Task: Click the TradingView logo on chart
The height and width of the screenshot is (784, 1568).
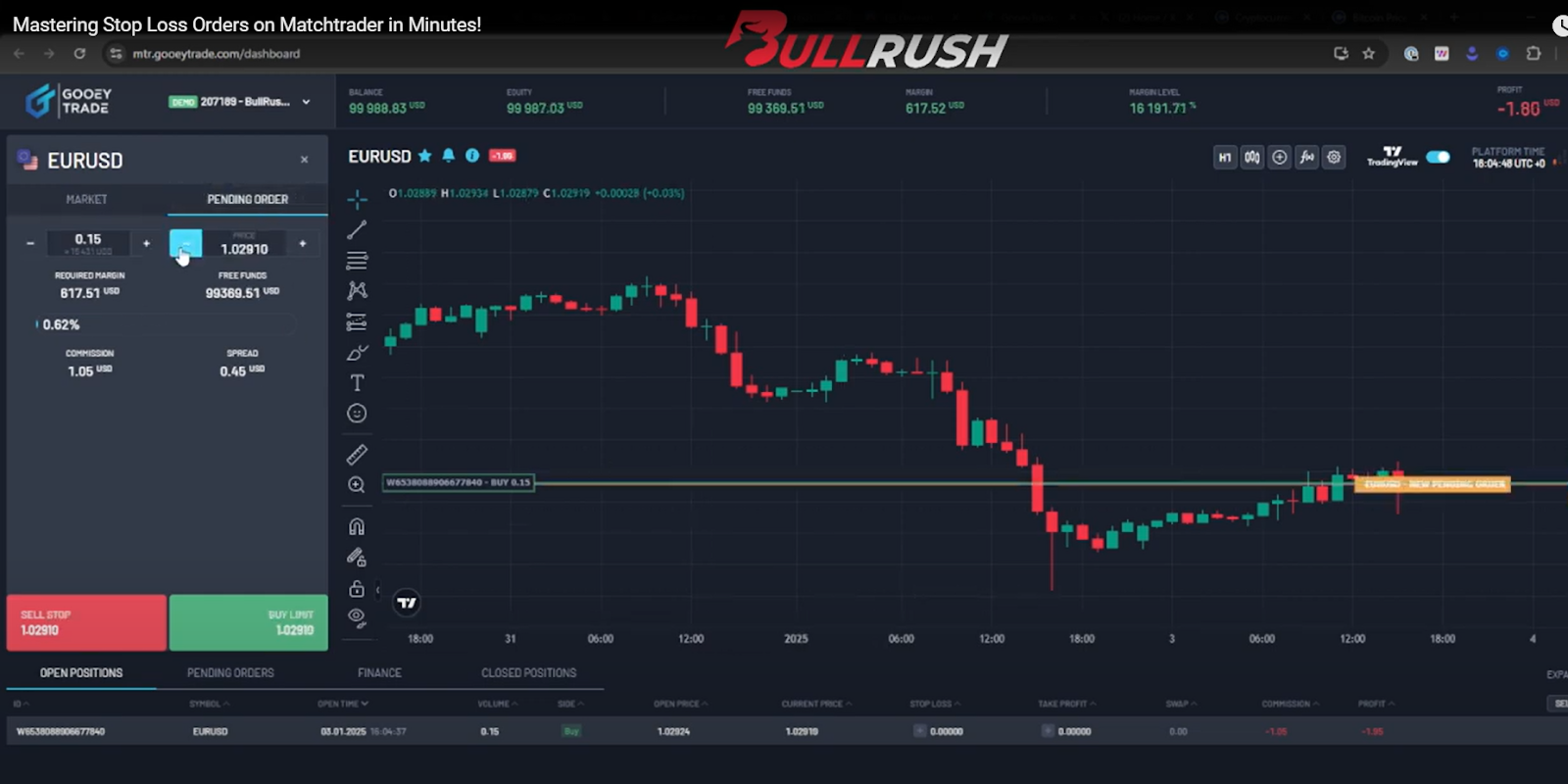Action: (407, 603)
